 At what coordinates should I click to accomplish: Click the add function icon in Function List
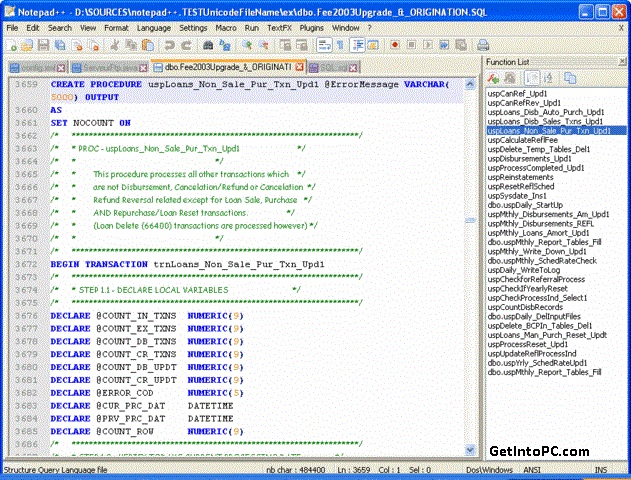click(493, 78)
